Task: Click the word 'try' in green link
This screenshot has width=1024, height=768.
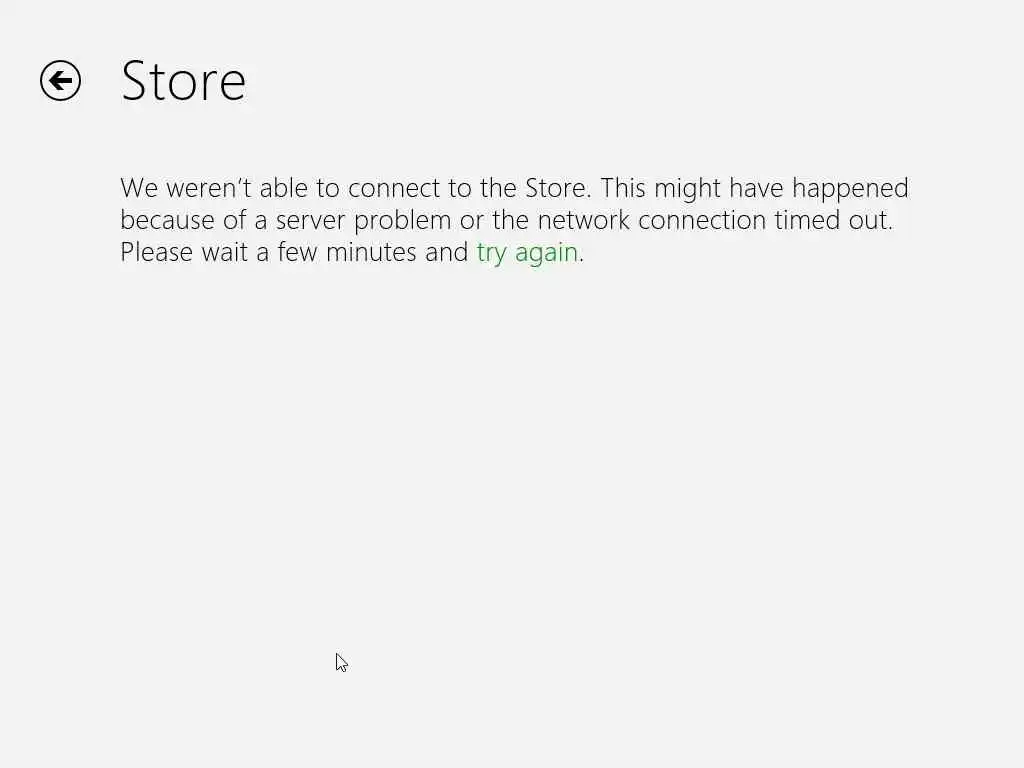Action: tap(491, 254)
